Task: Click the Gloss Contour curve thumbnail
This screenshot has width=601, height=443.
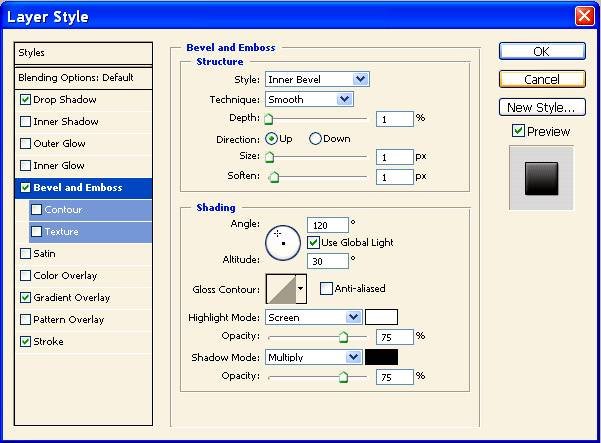Action: click(281, 290)
